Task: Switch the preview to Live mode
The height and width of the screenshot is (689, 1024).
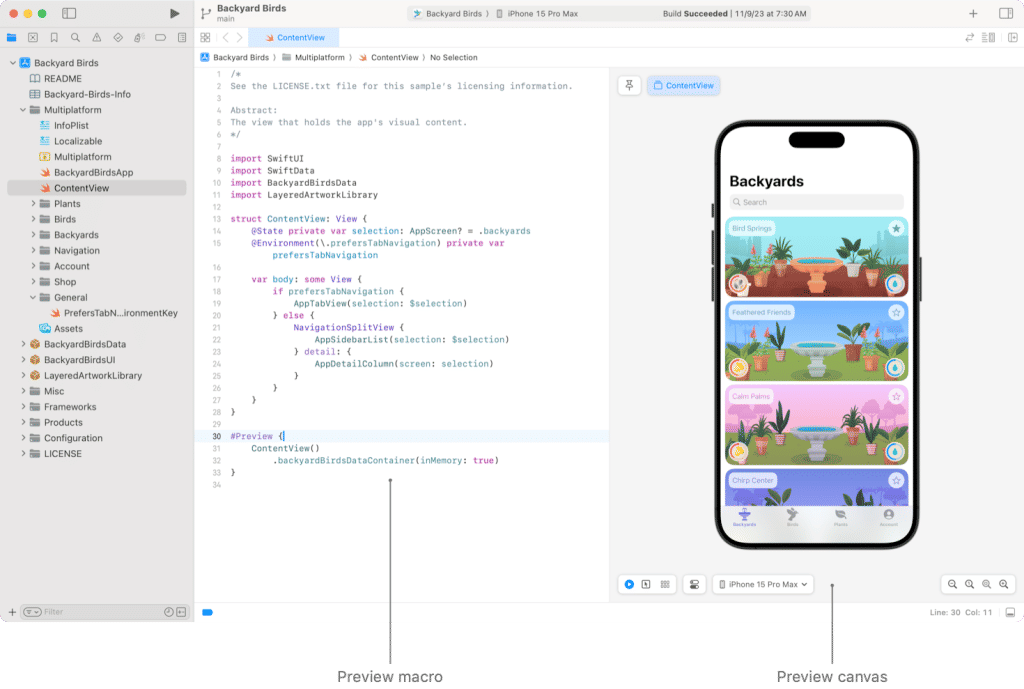Action: point(629,585)
